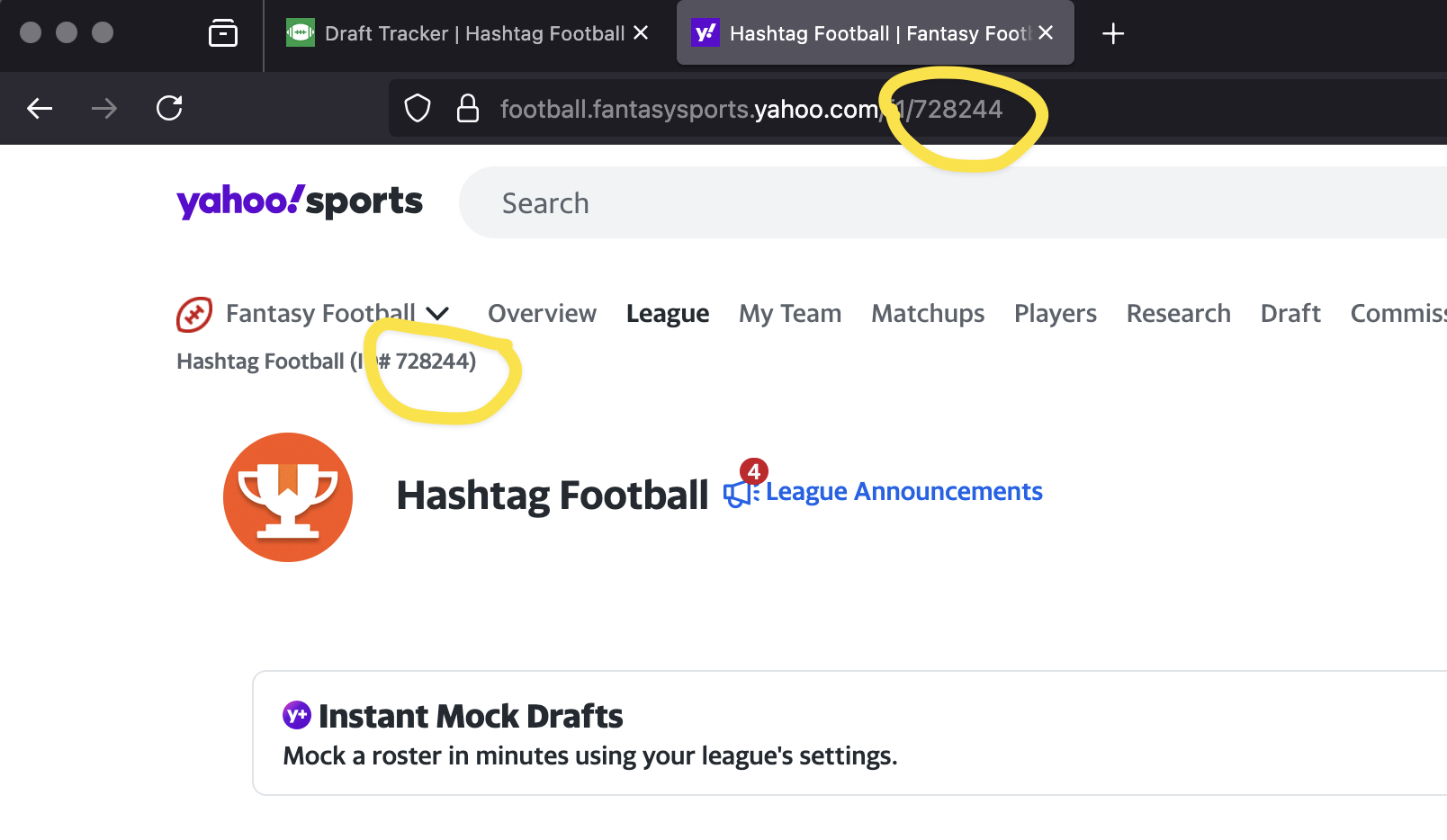The image size is (1447, 840).
Task: Open the tab overview icon in title bar
Action: [223, 33]
